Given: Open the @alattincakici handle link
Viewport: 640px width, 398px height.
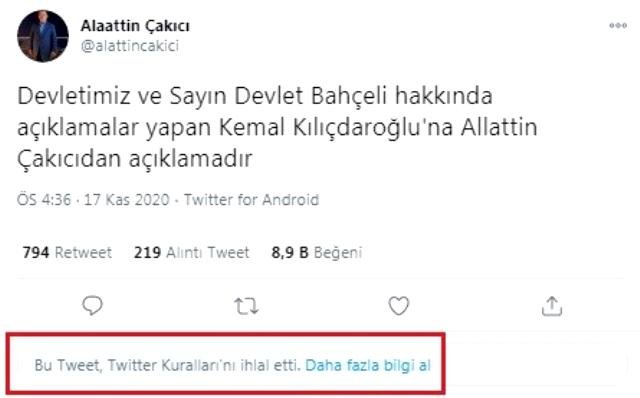Looking at the screenshot, I should (x=130, y=46).
